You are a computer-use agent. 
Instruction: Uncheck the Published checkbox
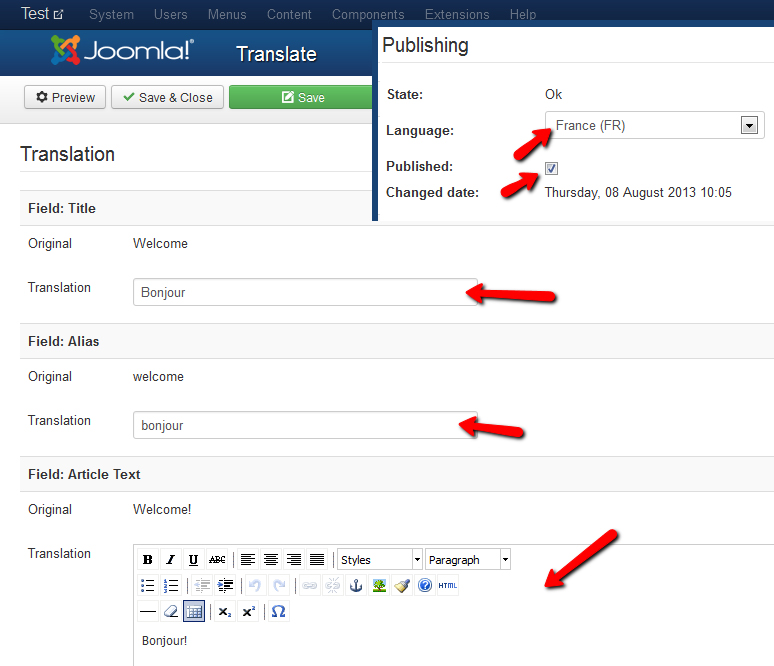click(551, 168)
